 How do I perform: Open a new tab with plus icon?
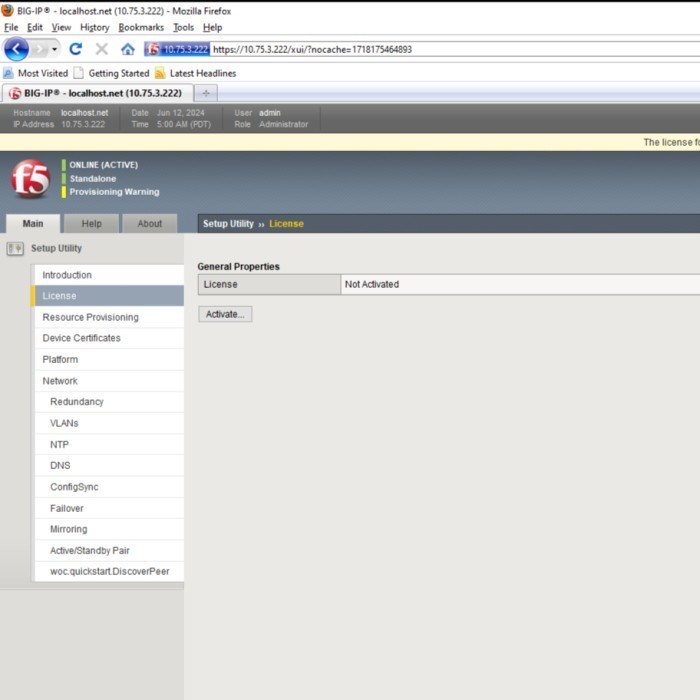pos(208,93)
